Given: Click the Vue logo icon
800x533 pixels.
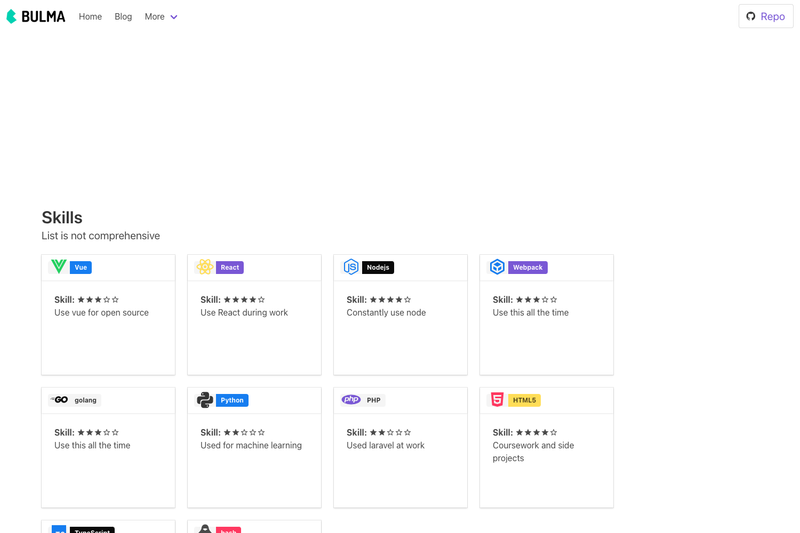Looking at the screenshot, I should click(x=59, y=267).
